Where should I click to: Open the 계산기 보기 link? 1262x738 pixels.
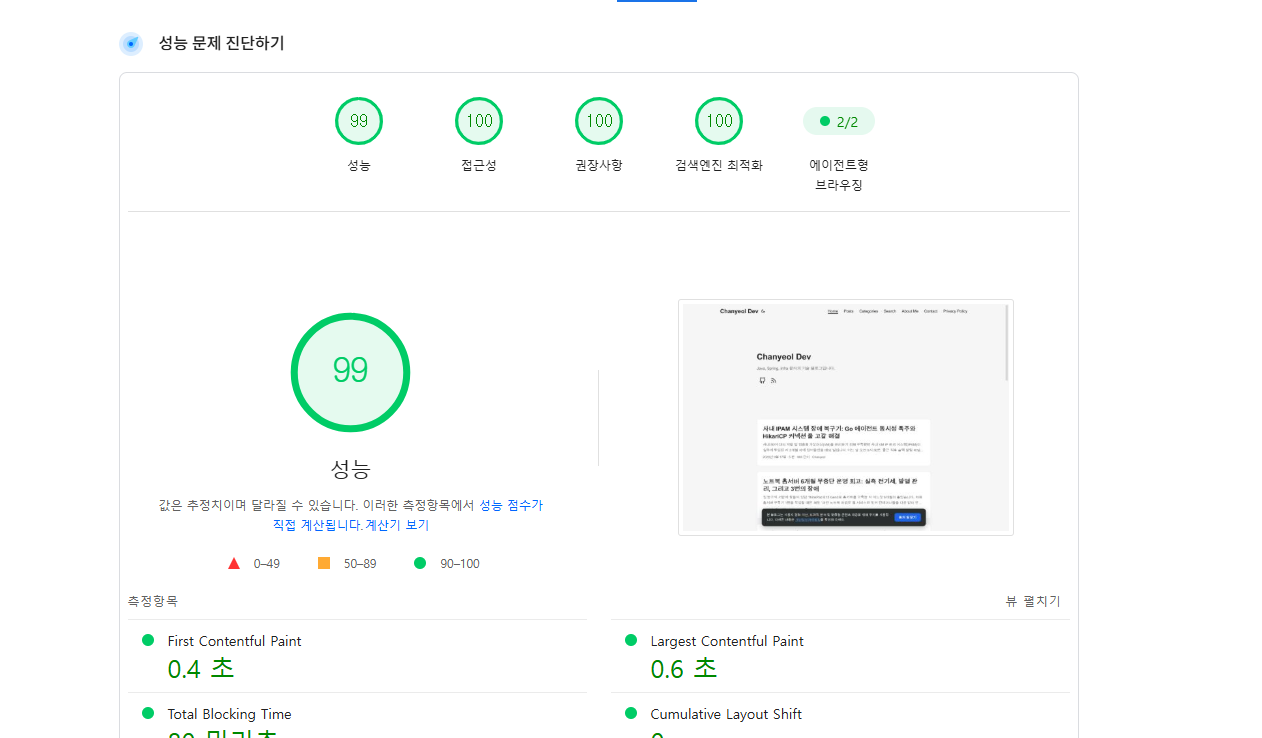(x=397, y=524)
